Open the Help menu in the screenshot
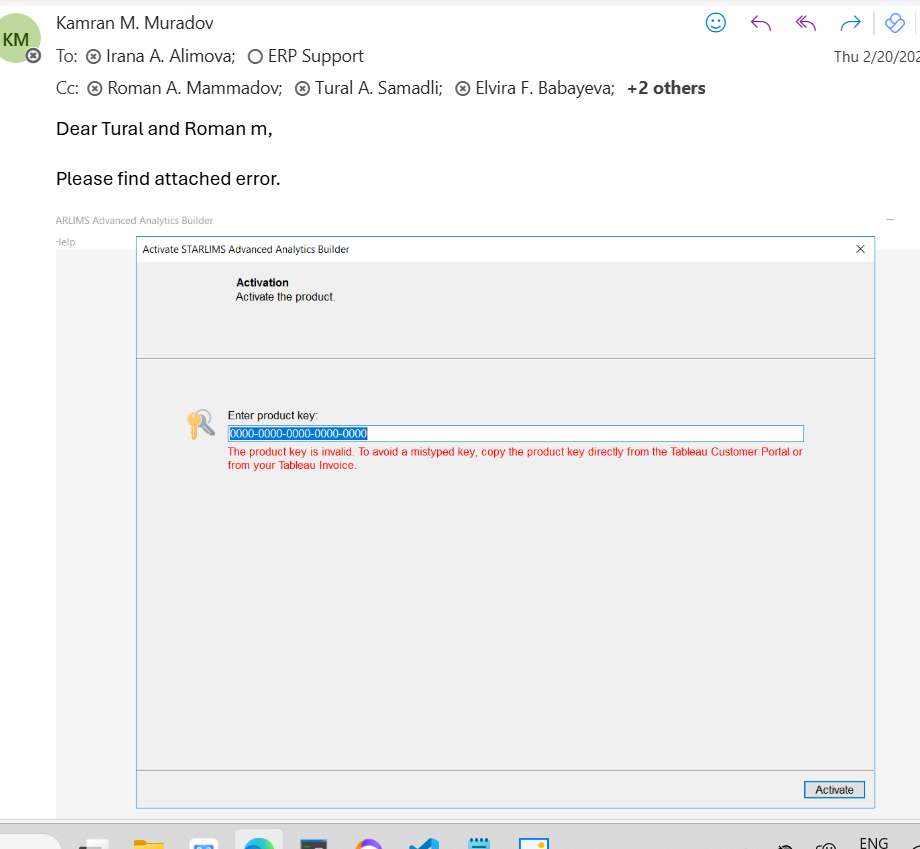 (x=66, y=242)
